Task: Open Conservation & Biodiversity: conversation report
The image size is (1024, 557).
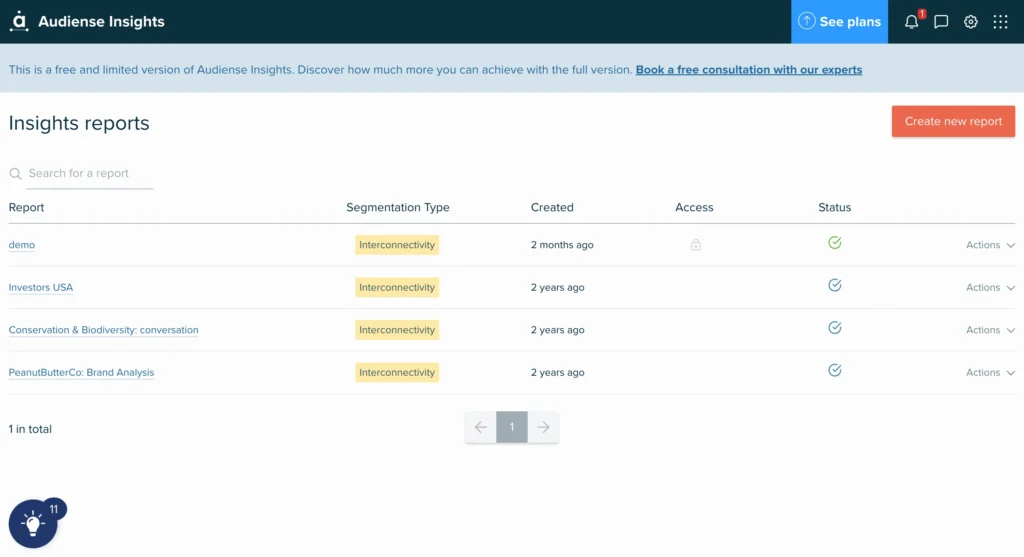Action: click(103, 330)
